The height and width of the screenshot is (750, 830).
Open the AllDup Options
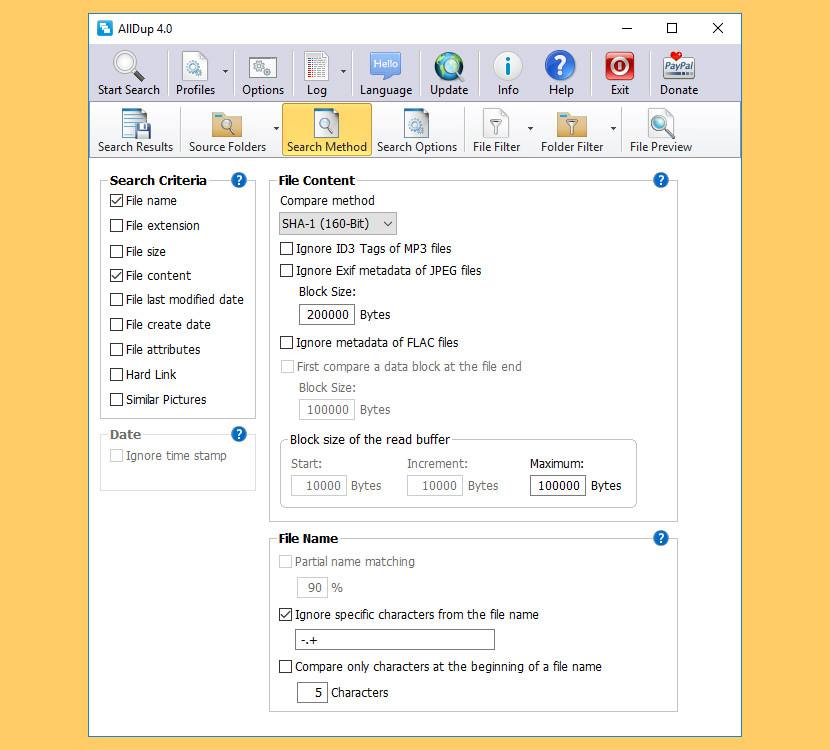point(262,72)
